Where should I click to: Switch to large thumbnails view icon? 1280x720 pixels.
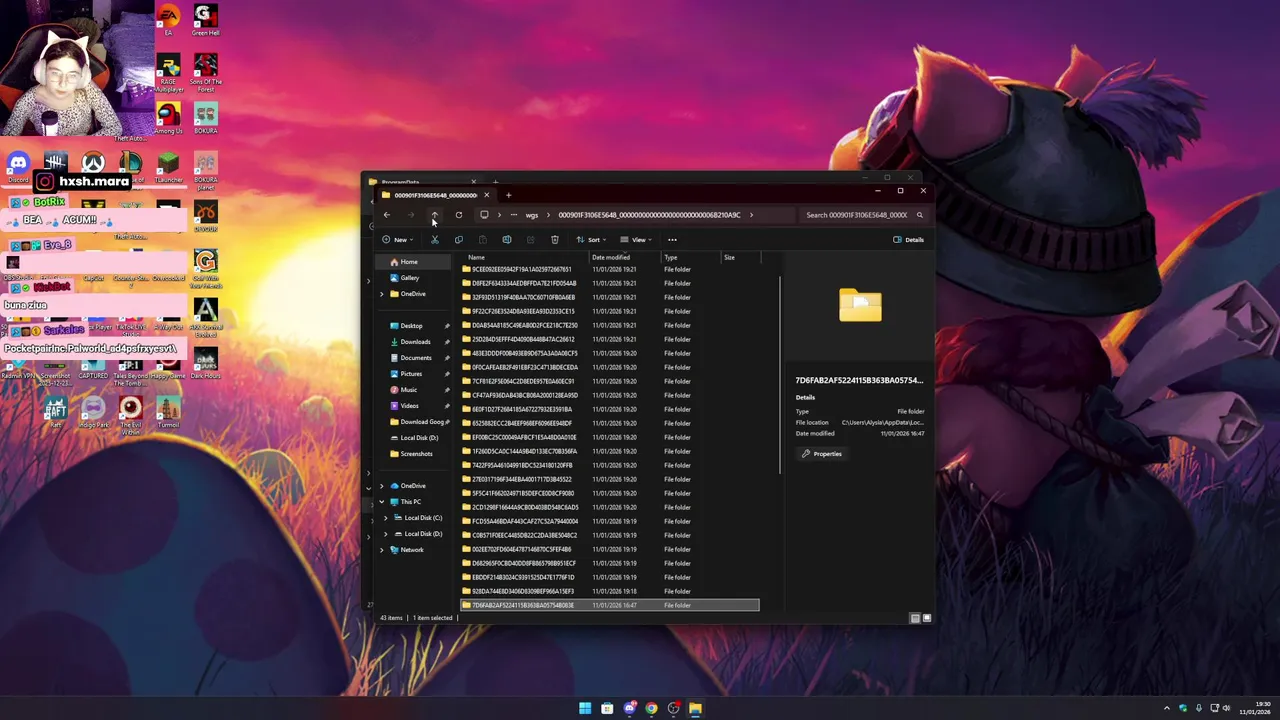pyautogui.click(x=926, y=618)
